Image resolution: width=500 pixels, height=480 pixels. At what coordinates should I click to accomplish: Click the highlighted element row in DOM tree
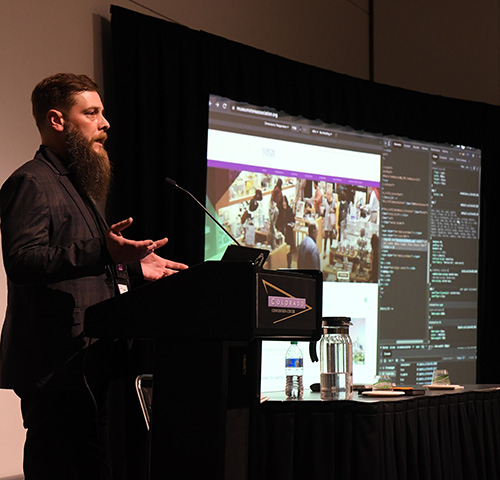click(404, 244)
